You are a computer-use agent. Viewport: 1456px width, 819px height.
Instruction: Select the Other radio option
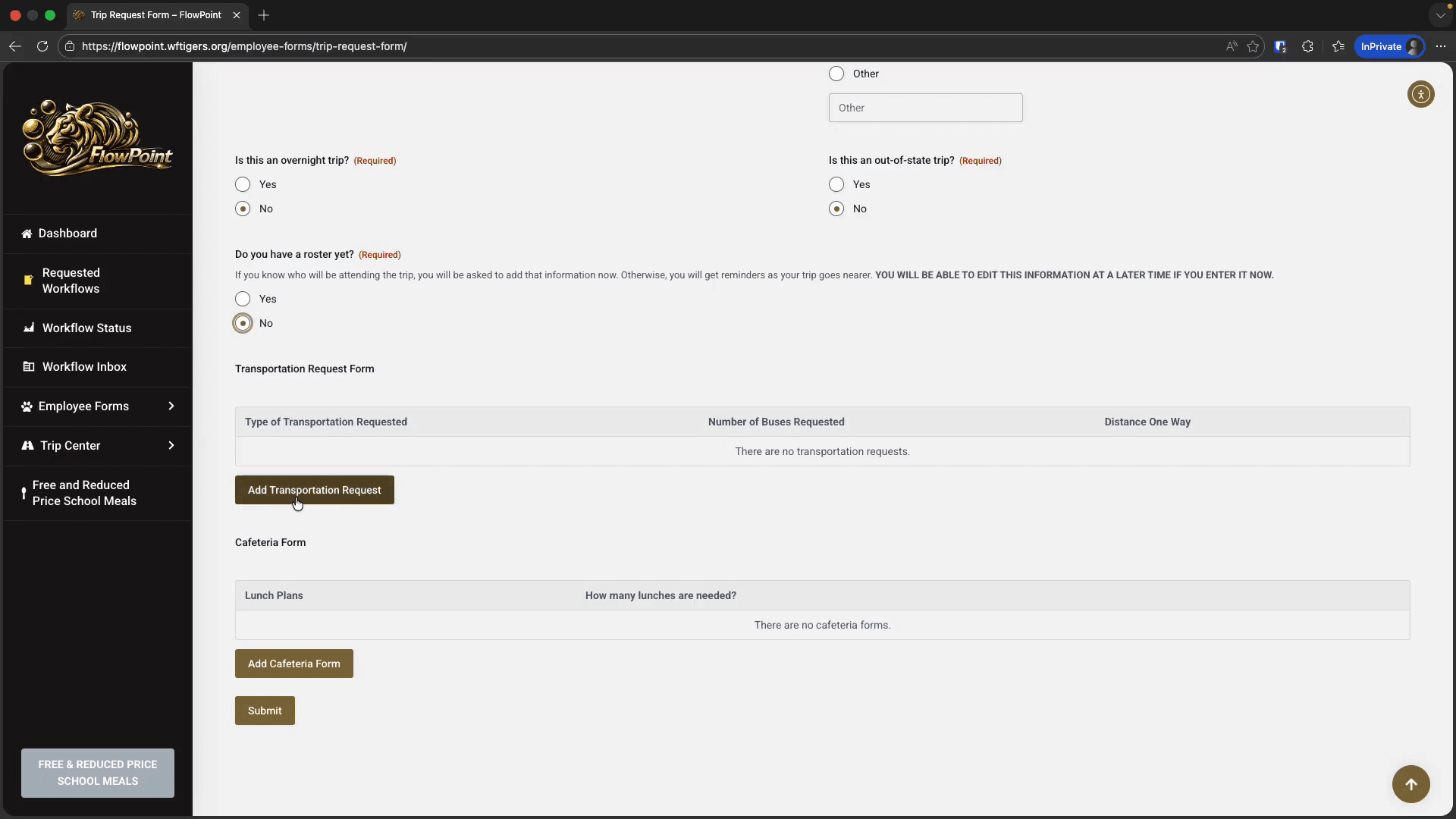pyautogui.click(x=836, y=74)
